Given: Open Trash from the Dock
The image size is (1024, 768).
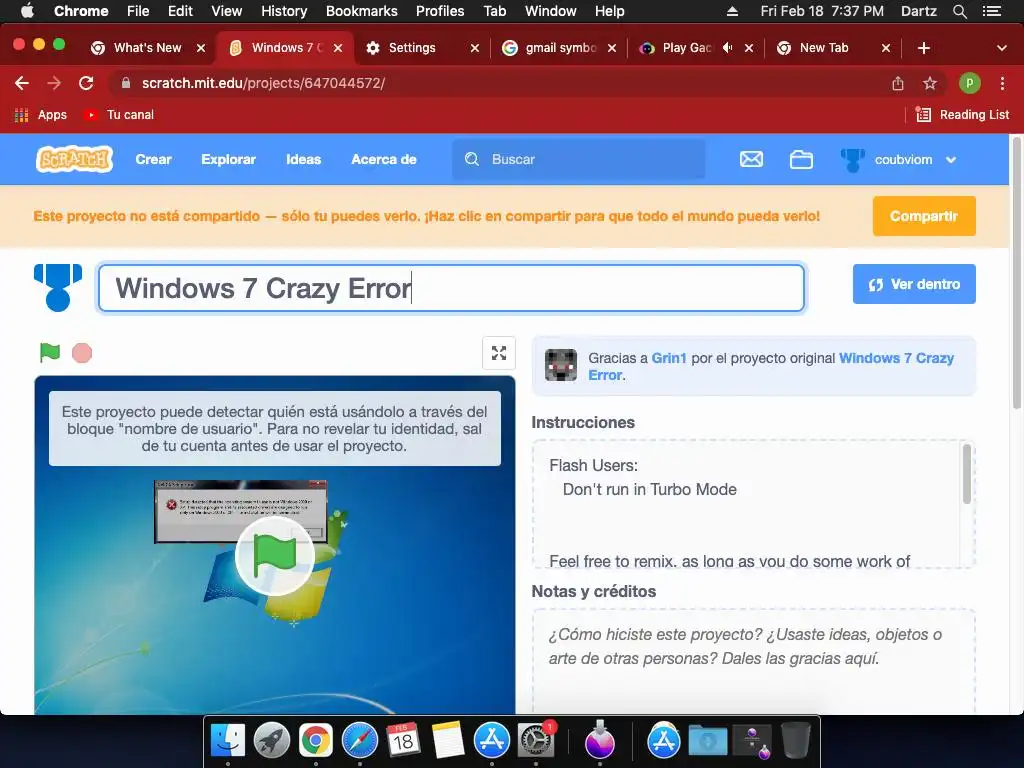Looking at the screenshot, I should (x=796, y=741).
